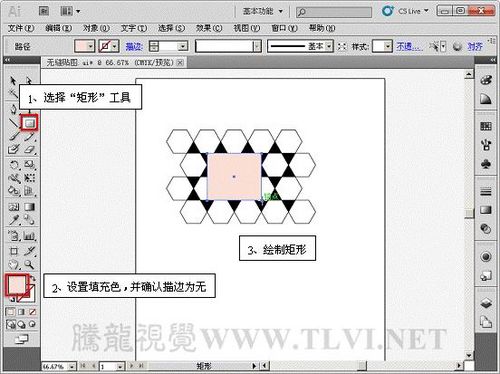500x374 pixels.
Task: Open the 基本功能 workspace switcher
Action: [x=263, y=11]
